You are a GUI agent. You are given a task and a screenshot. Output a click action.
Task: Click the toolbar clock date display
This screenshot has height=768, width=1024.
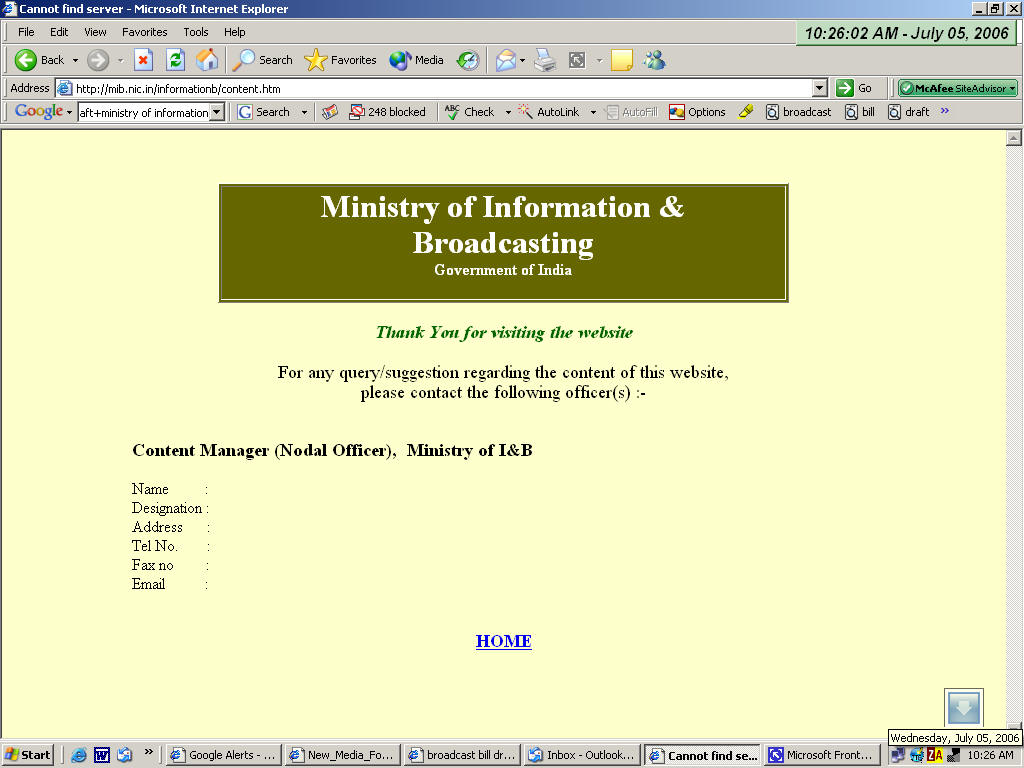[906, 33]
